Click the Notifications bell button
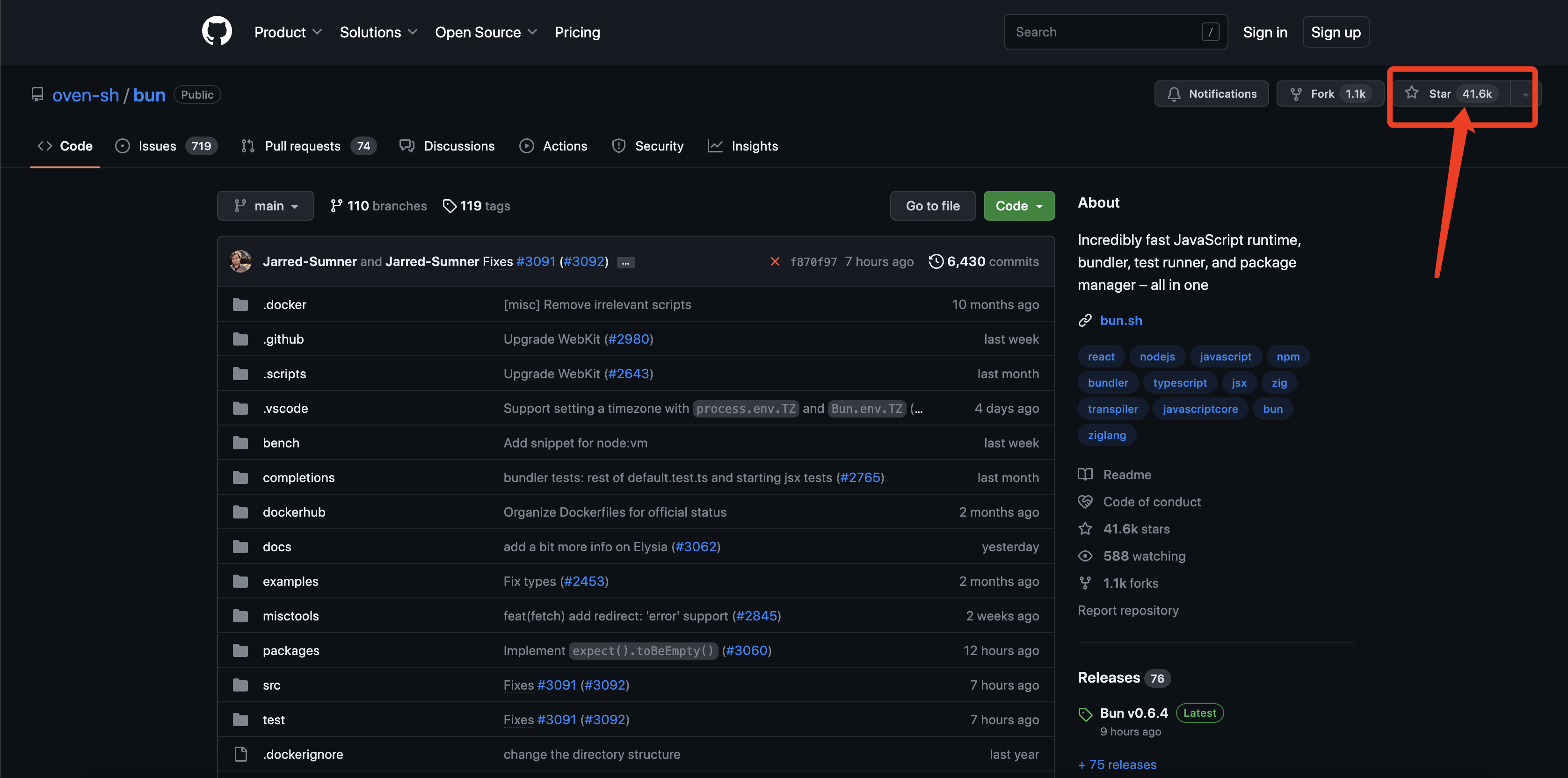The height and width of the screenshot is (778, 1568). 1211,94
